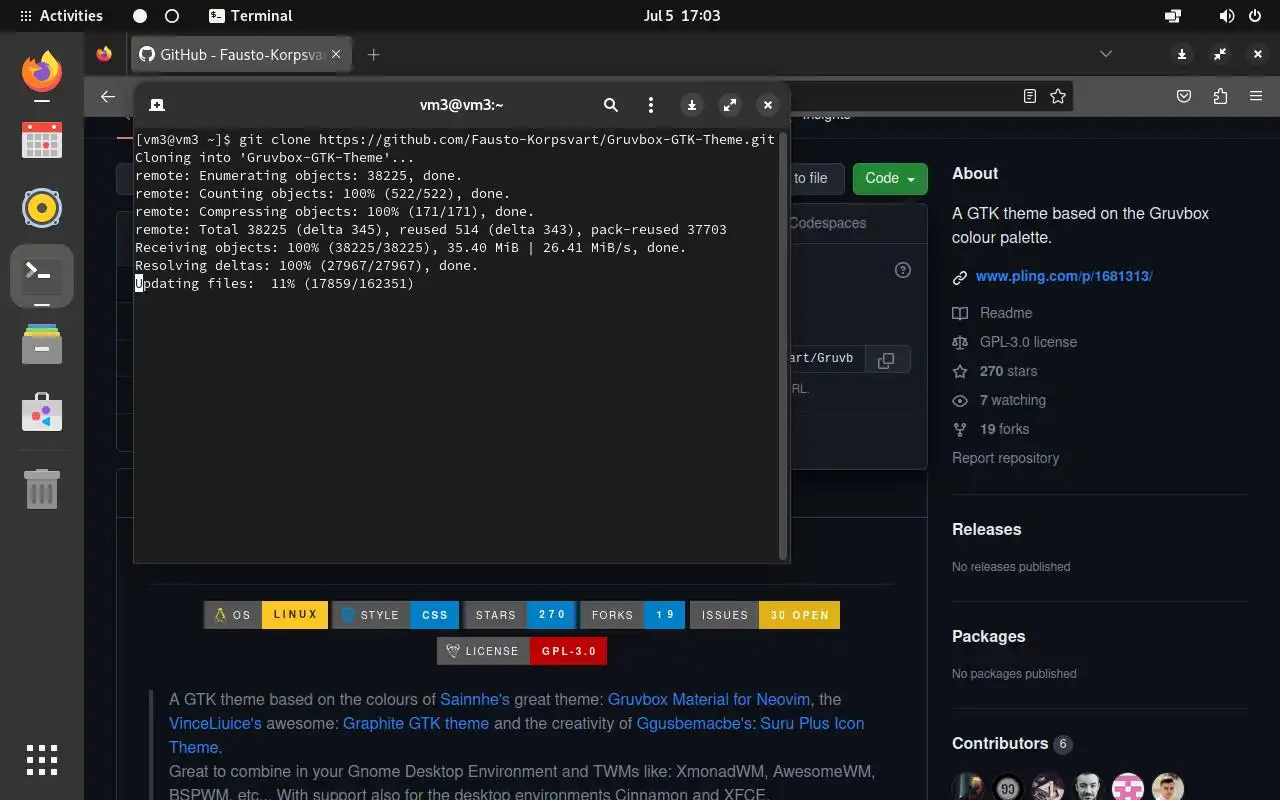1280x800 pixels.
Task: Open the list all tabs chevron
Action: coord(1106,54)
